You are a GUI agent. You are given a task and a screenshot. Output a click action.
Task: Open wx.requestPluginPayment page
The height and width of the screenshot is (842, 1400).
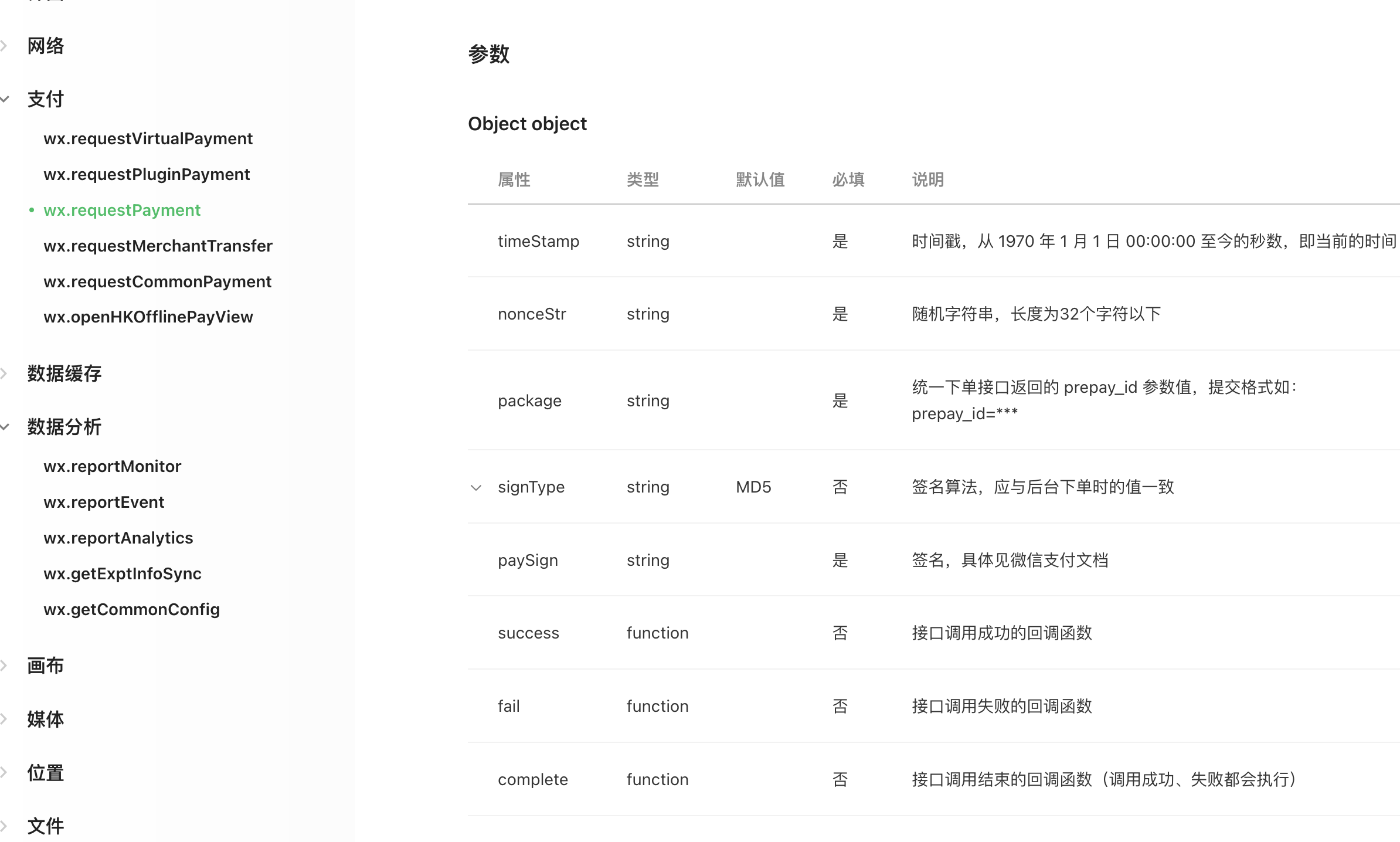coord(147,174)
